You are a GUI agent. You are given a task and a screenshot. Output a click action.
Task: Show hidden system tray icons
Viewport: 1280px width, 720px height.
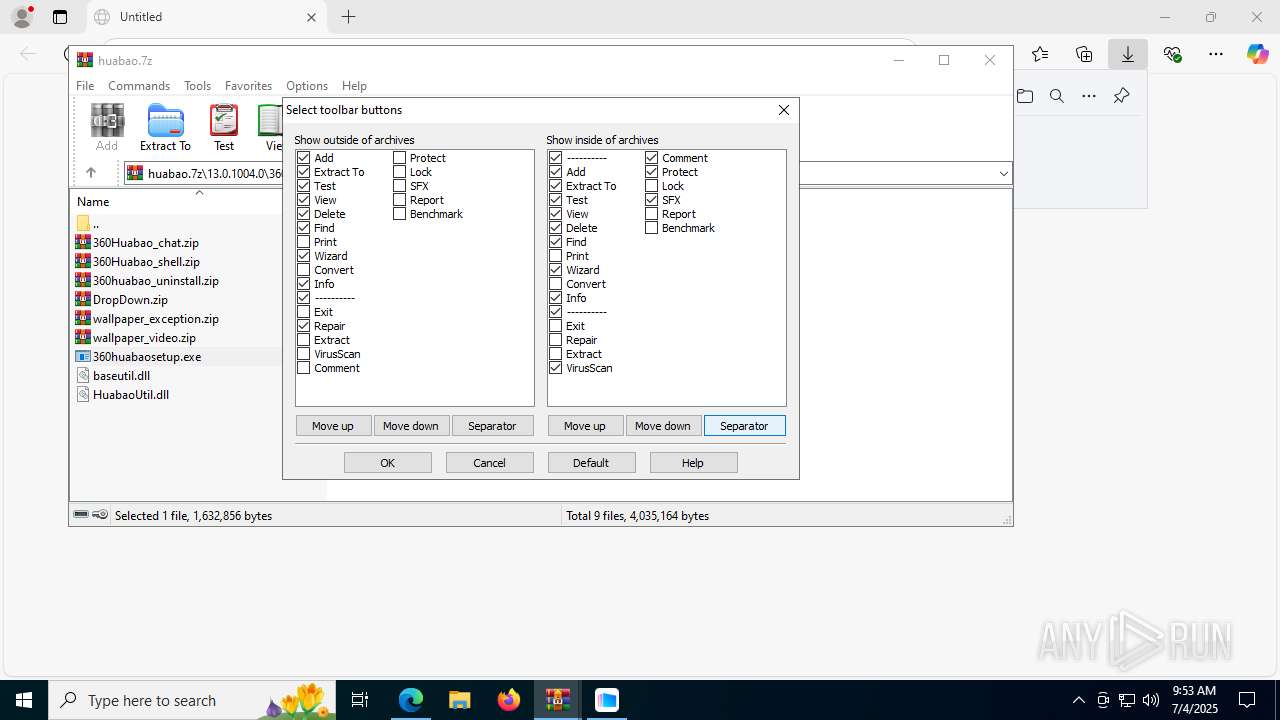point(1078,700)
